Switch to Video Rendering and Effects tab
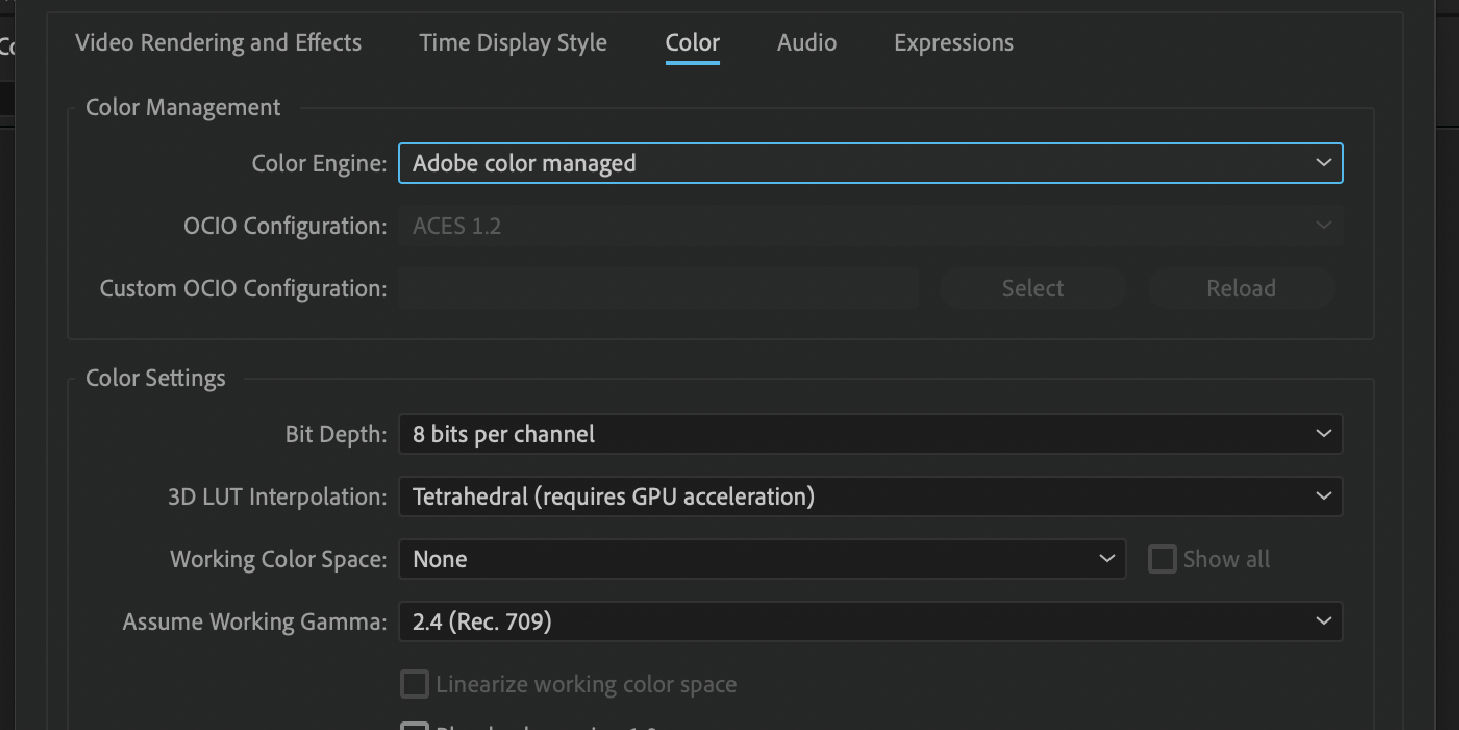Screen dimensions: 1459x730 [x=218, y=43]
